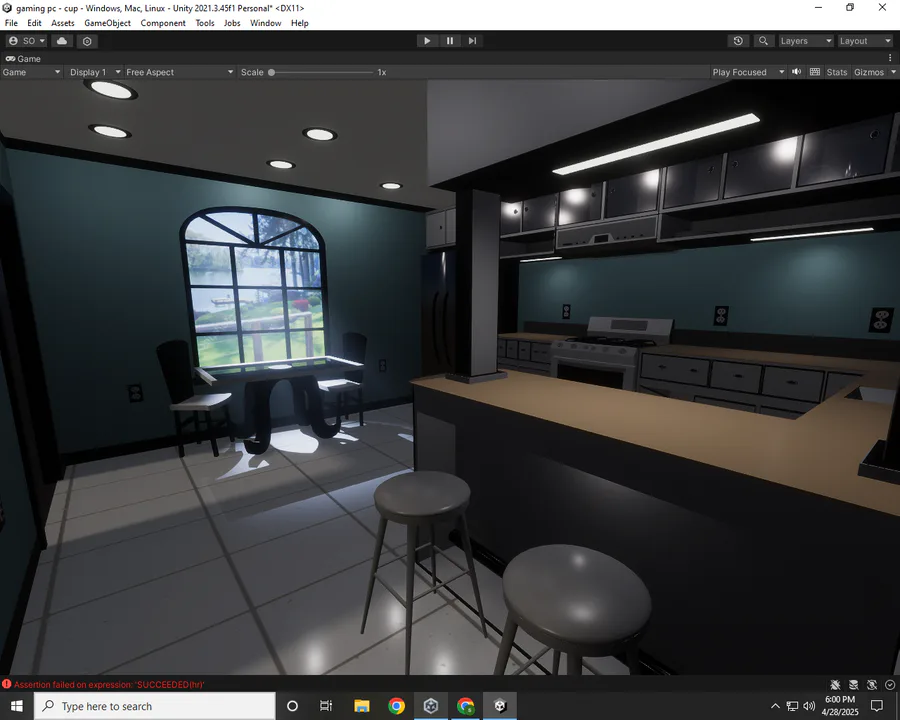Open the Layout dropdown

(x=866, y=41)
